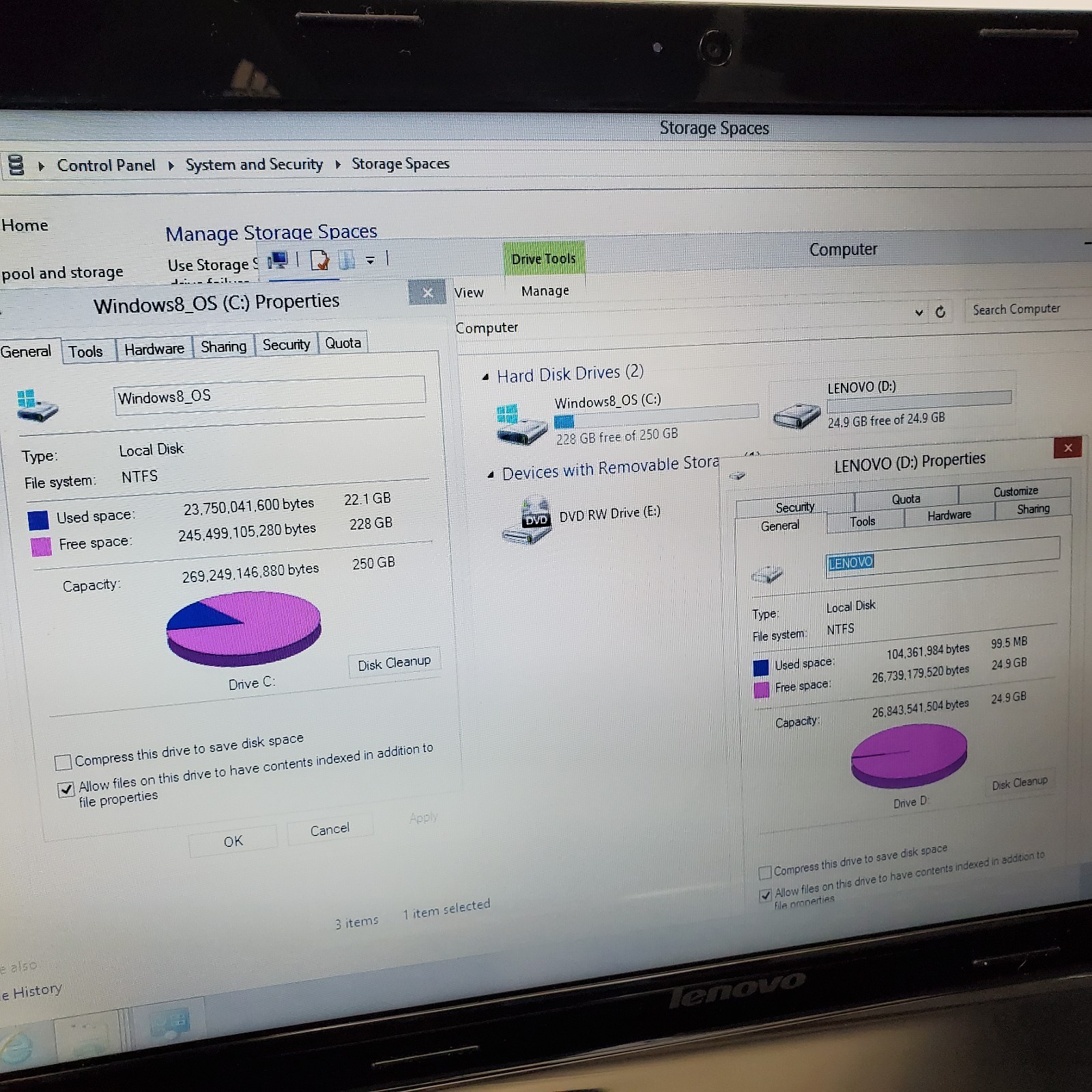Switch to Tools tab in C: Properties

point(86,351)
